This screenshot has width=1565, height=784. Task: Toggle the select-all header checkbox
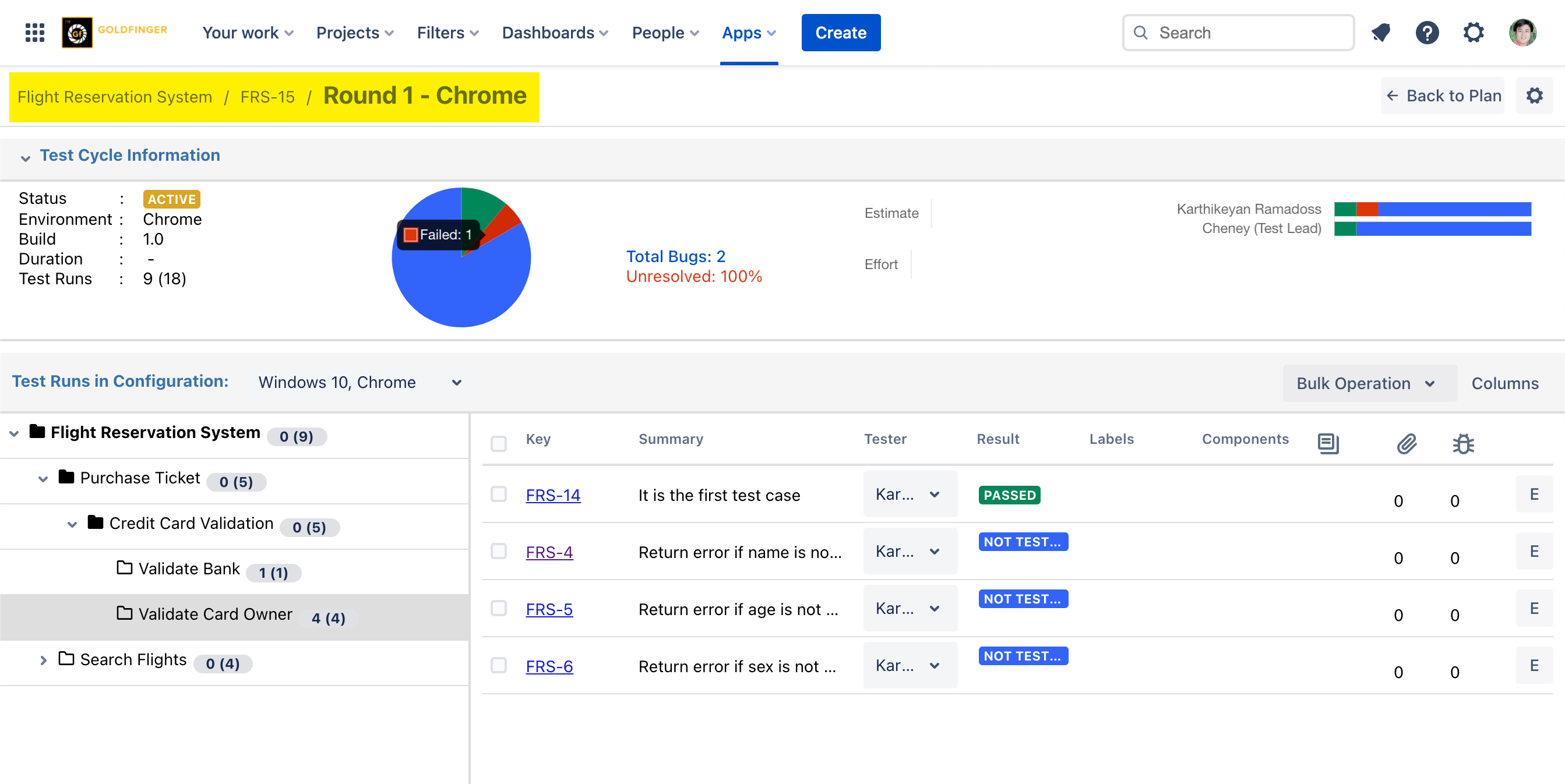click(498, 443)
